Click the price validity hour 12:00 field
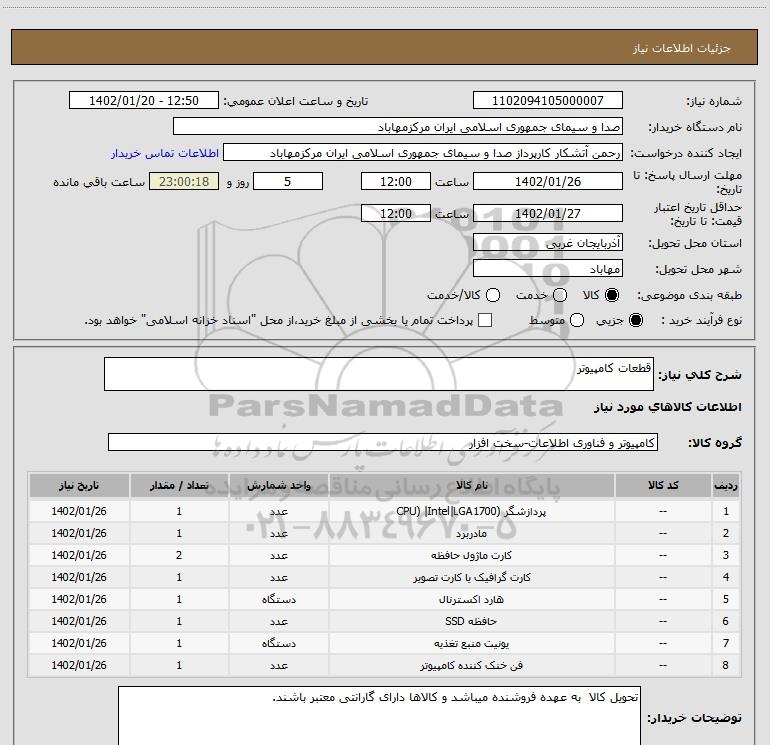The image size is (770, 745). [396, 213]
